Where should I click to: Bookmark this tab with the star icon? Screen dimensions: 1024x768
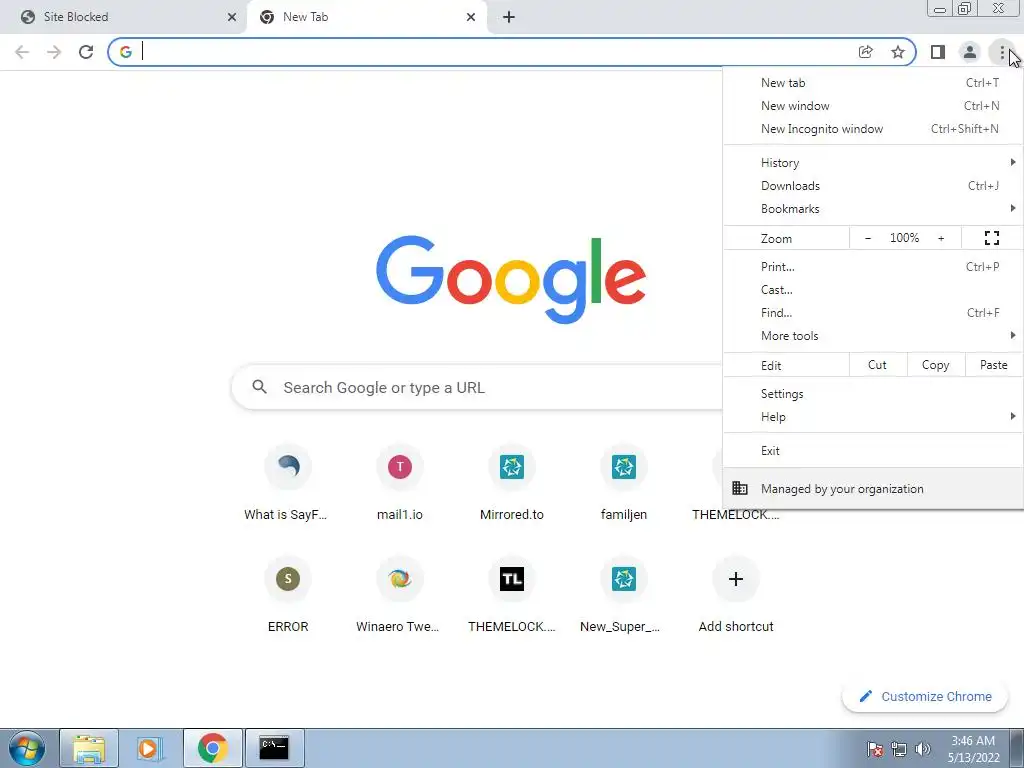point(898,52)
